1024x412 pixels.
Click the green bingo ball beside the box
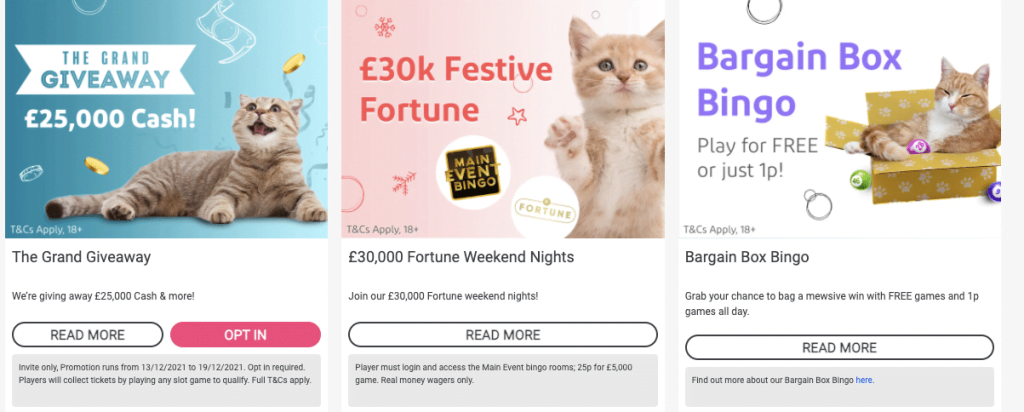859,179
